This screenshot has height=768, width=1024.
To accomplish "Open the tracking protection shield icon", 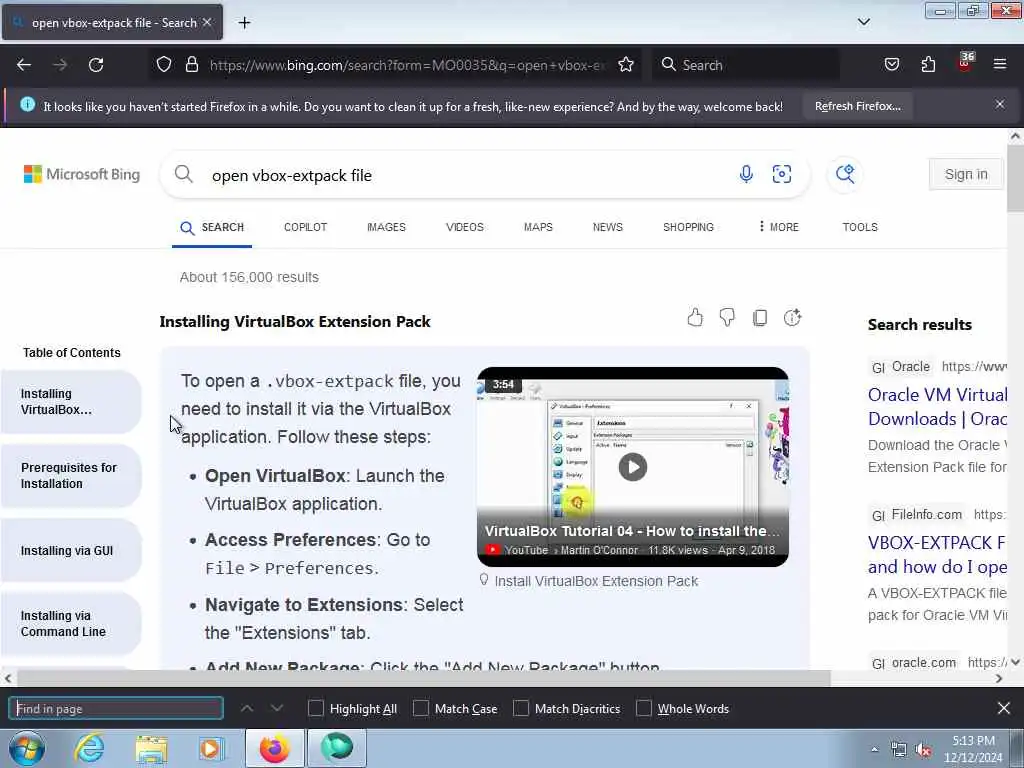I will pyautogui.click(x=164, y=64).
